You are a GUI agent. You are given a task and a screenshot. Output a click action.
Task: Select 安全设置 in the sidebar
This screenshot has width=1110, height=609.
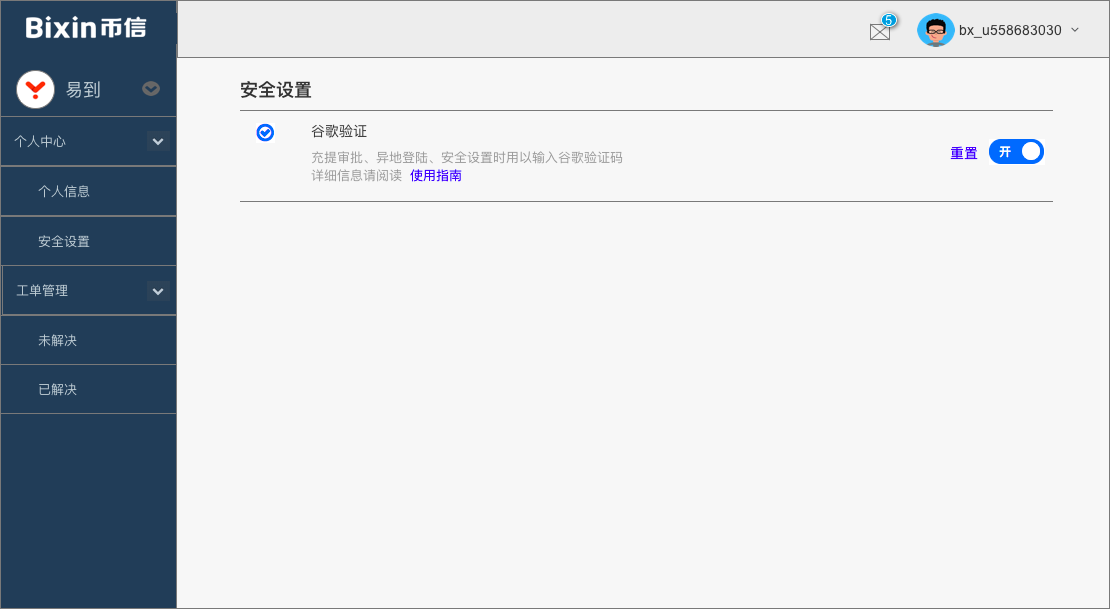coord(64,241)
